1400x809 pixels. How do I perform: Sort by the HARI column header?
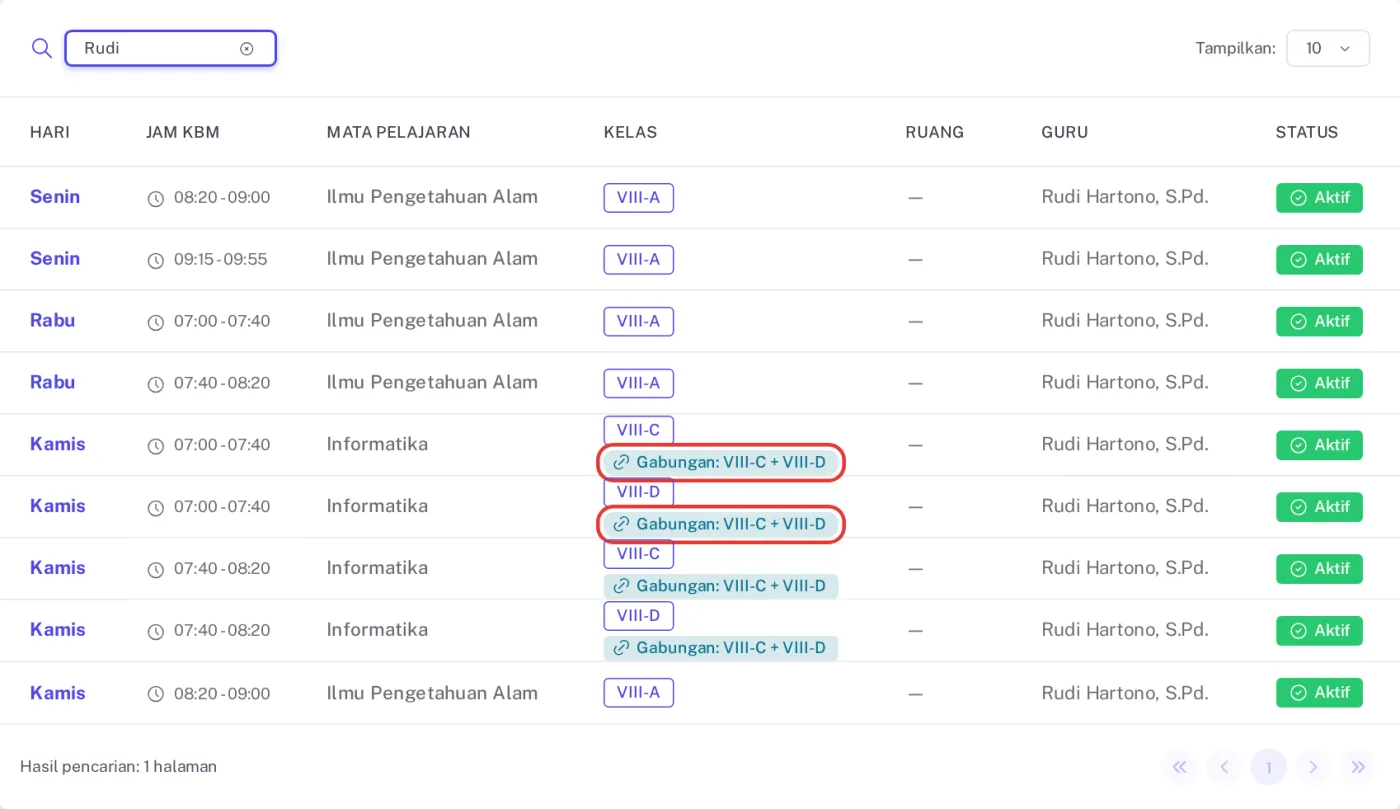(x=50, y=132)
